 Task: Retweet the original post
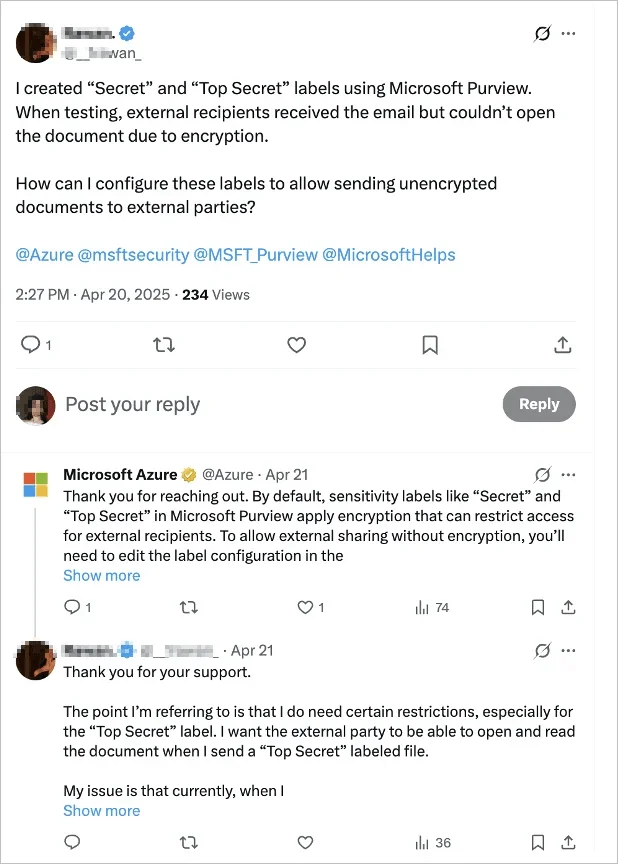163,344
